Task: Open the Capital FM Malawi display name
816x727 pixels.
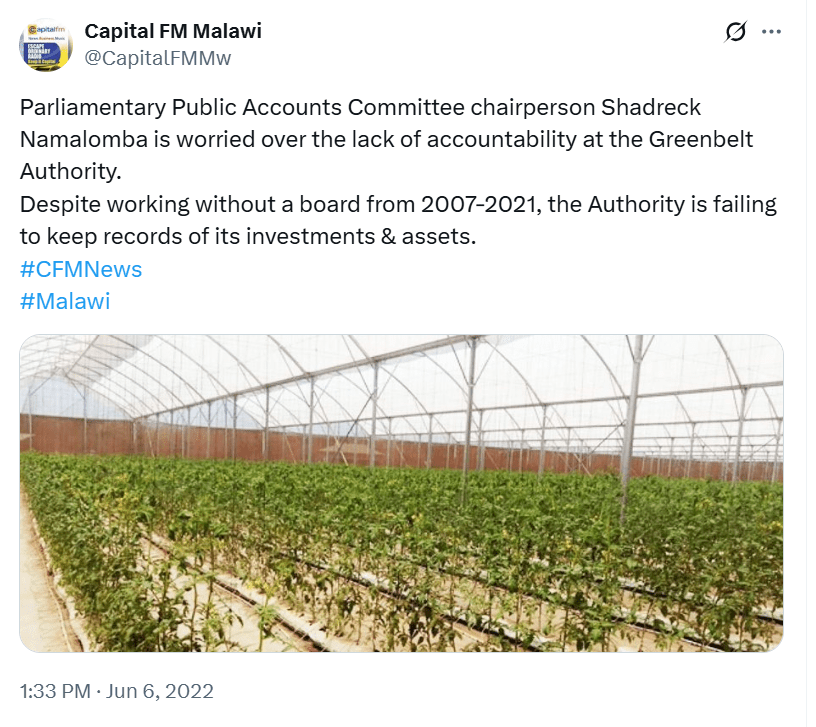Action: click(173, 31)
